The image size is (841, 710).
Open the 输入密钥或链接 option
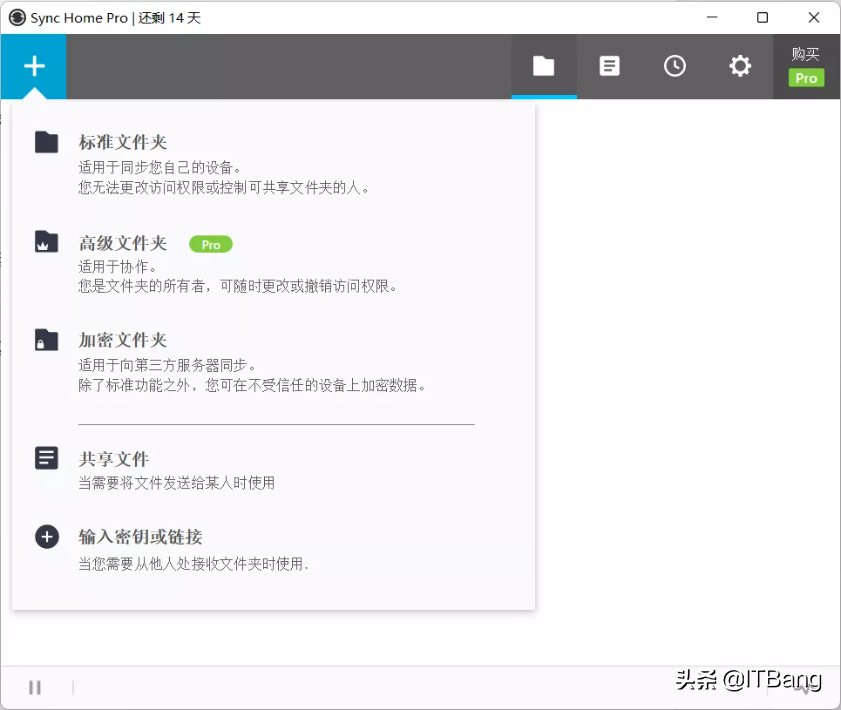(141, 537)
